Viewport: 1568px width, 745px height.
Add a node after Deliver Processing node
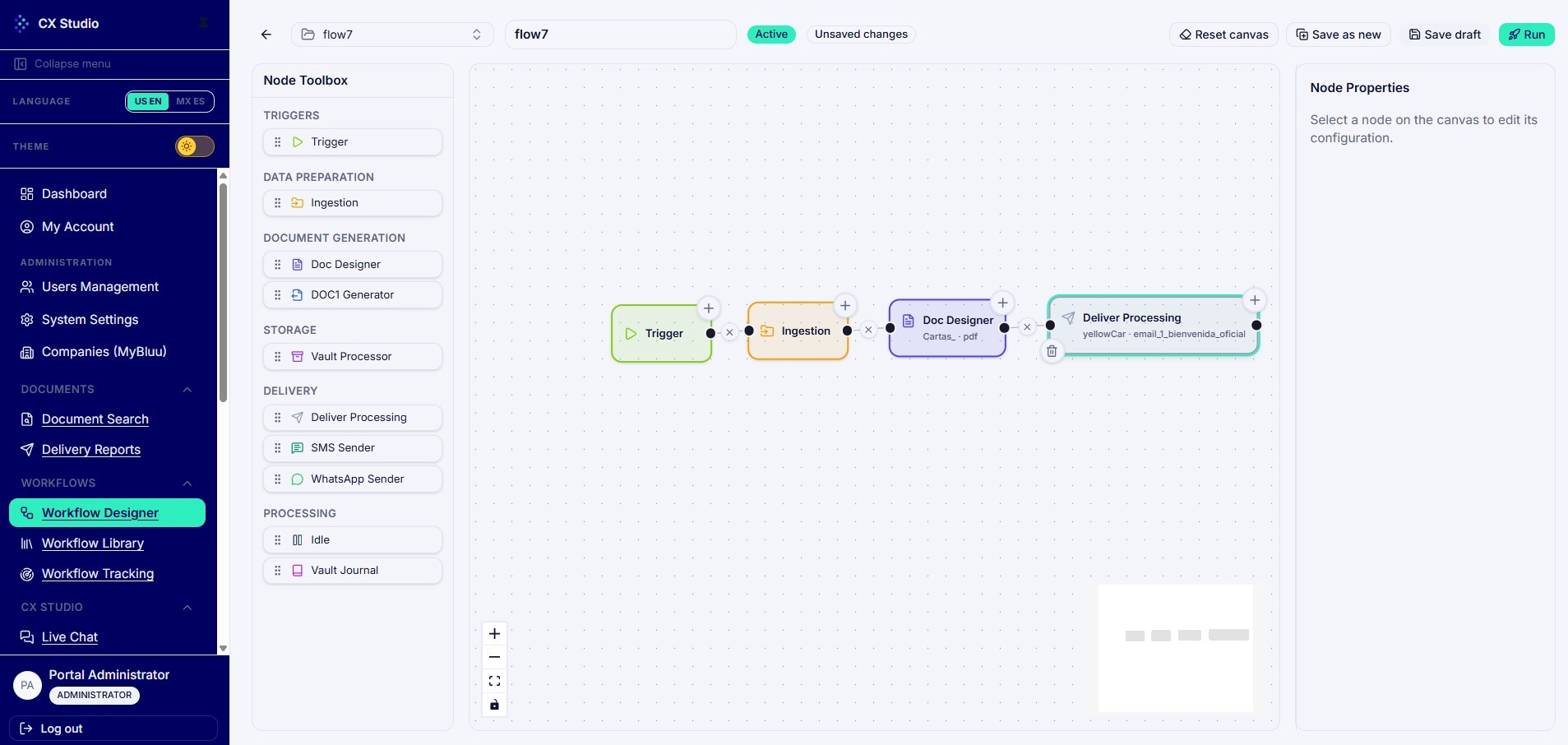pos(1255,300)
